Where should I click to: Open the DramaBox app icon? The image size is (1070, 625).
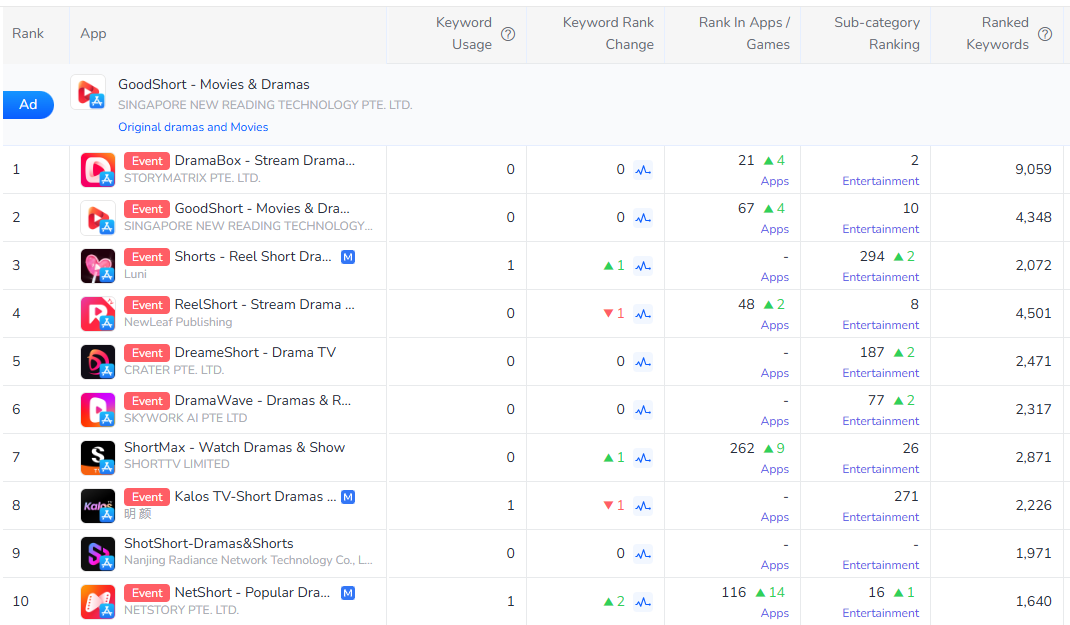coord(98,170)
